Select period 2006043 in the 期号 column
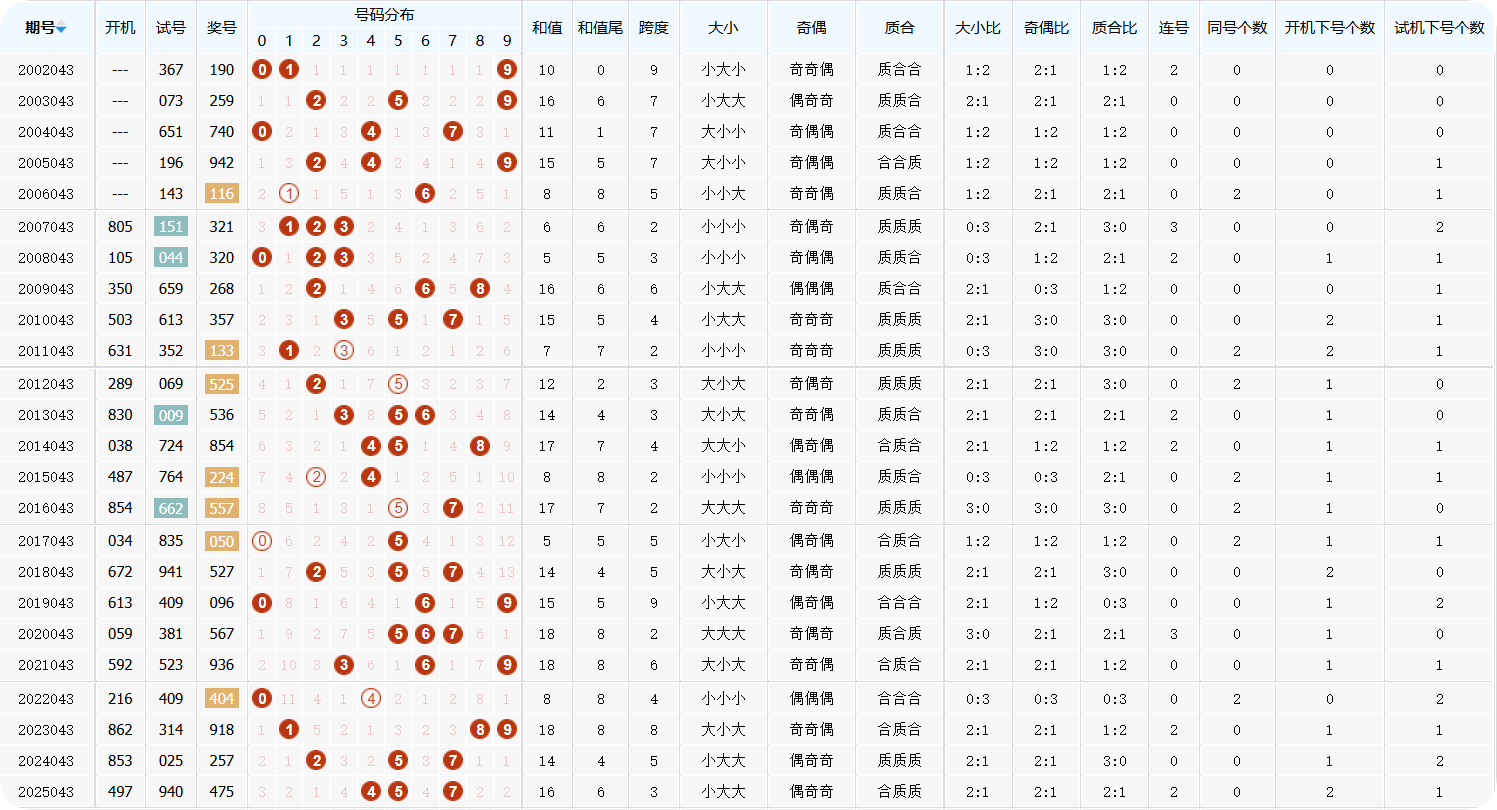This screenshot has height=810, width=1497. tap(46, 194)
